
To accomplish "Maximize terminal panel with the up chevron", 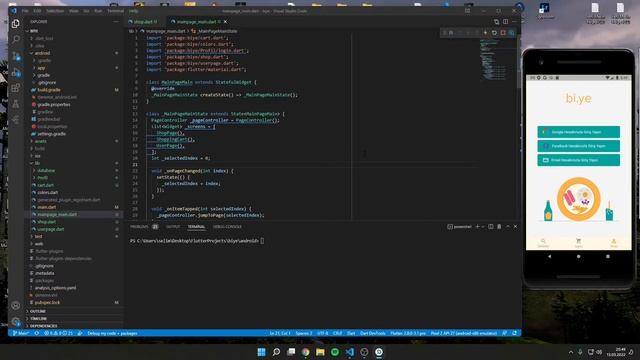I will click(508, 227).
